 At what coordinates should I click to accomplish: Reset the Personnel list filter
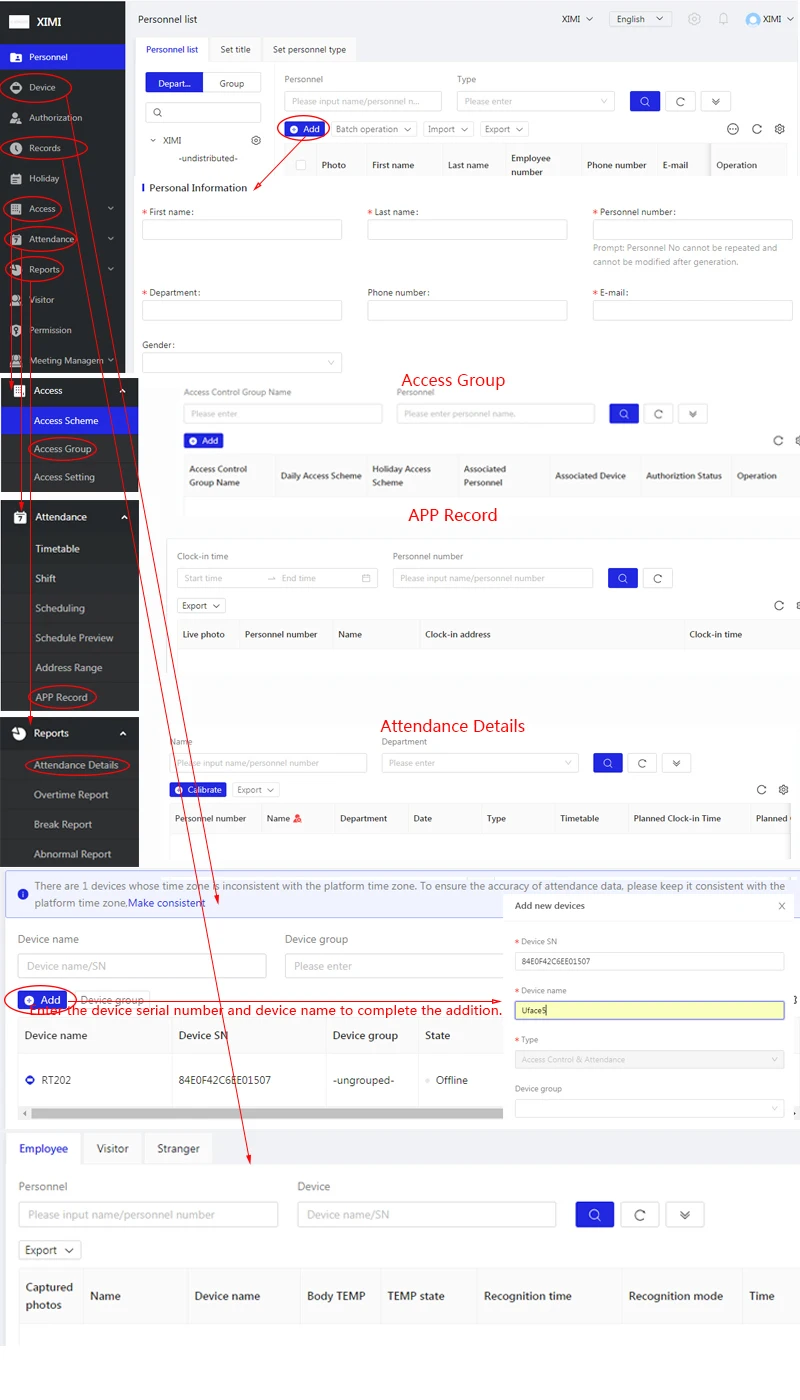click(x=680, y=101)
